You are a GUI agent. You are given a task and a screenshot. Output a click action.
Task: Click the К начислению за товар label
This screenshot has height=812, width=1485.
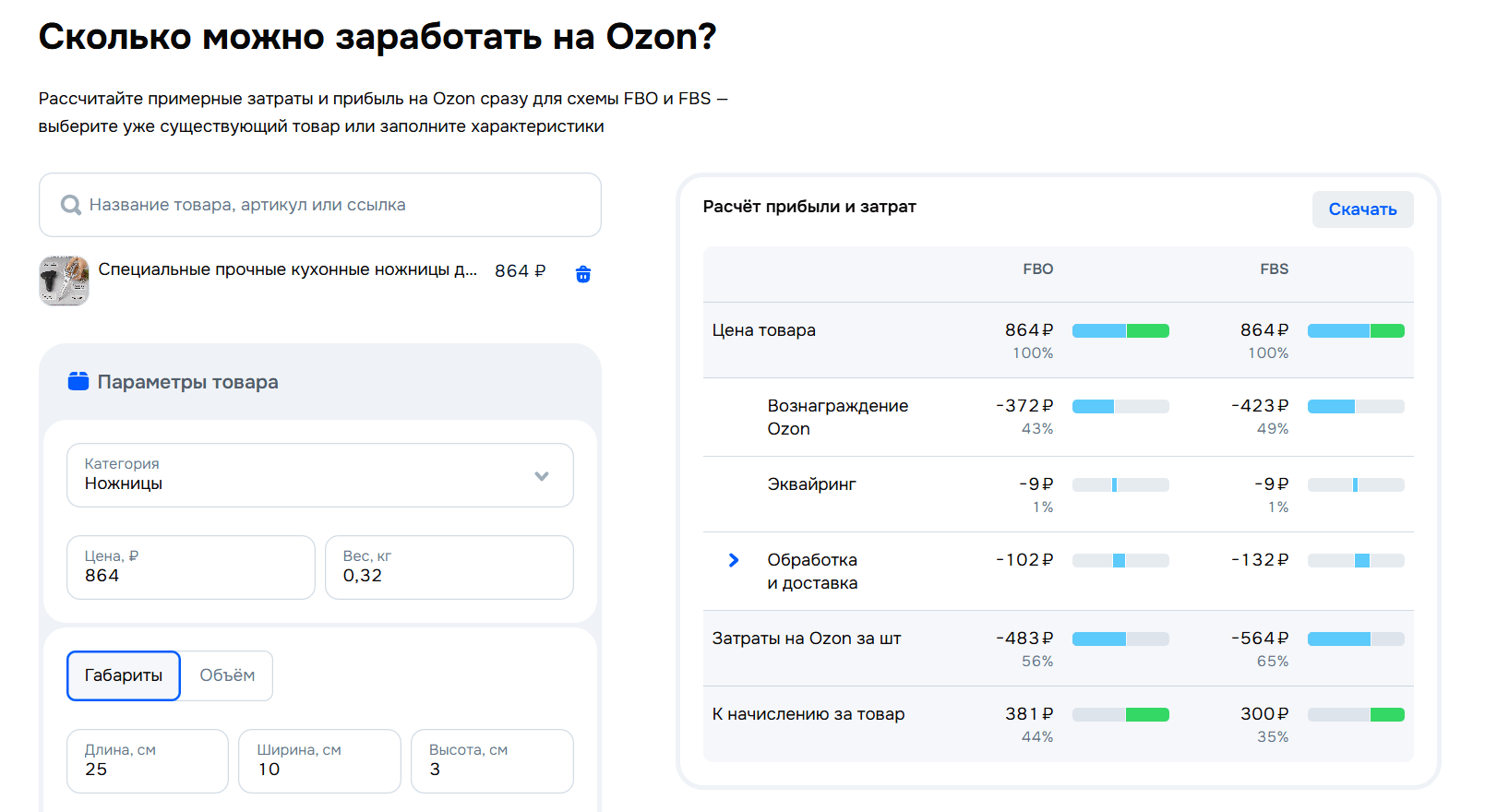pyautogui.click(x=808, y=714)
